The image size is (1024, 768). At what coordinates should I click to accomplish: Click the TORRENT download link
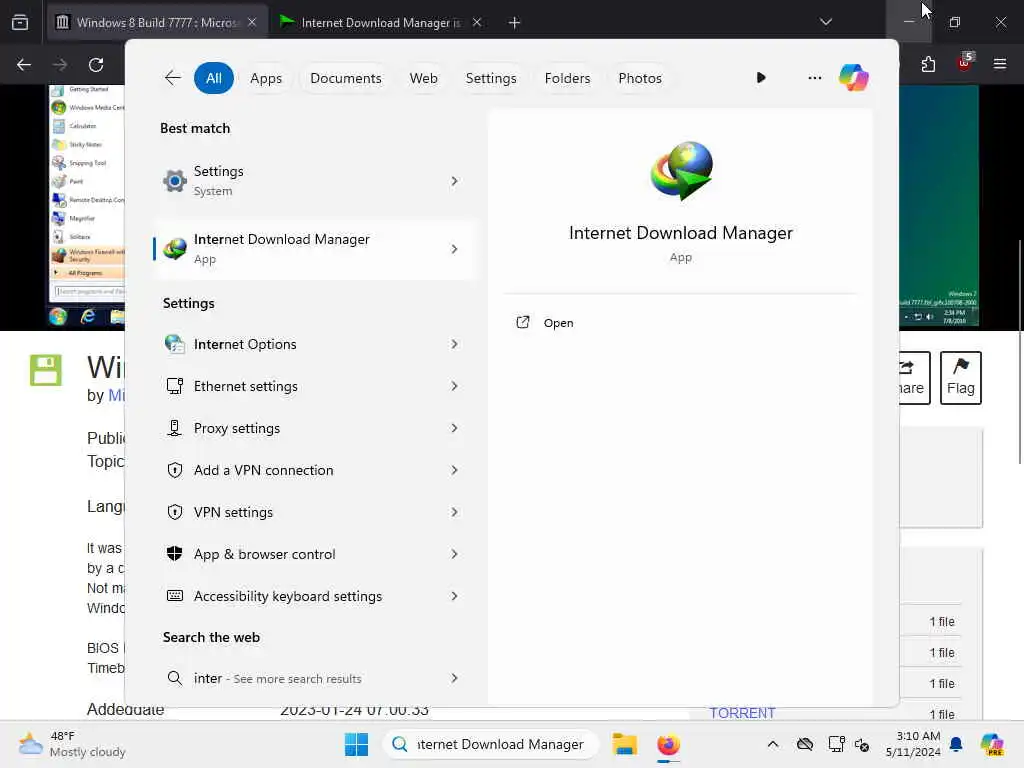pos(743,712)
